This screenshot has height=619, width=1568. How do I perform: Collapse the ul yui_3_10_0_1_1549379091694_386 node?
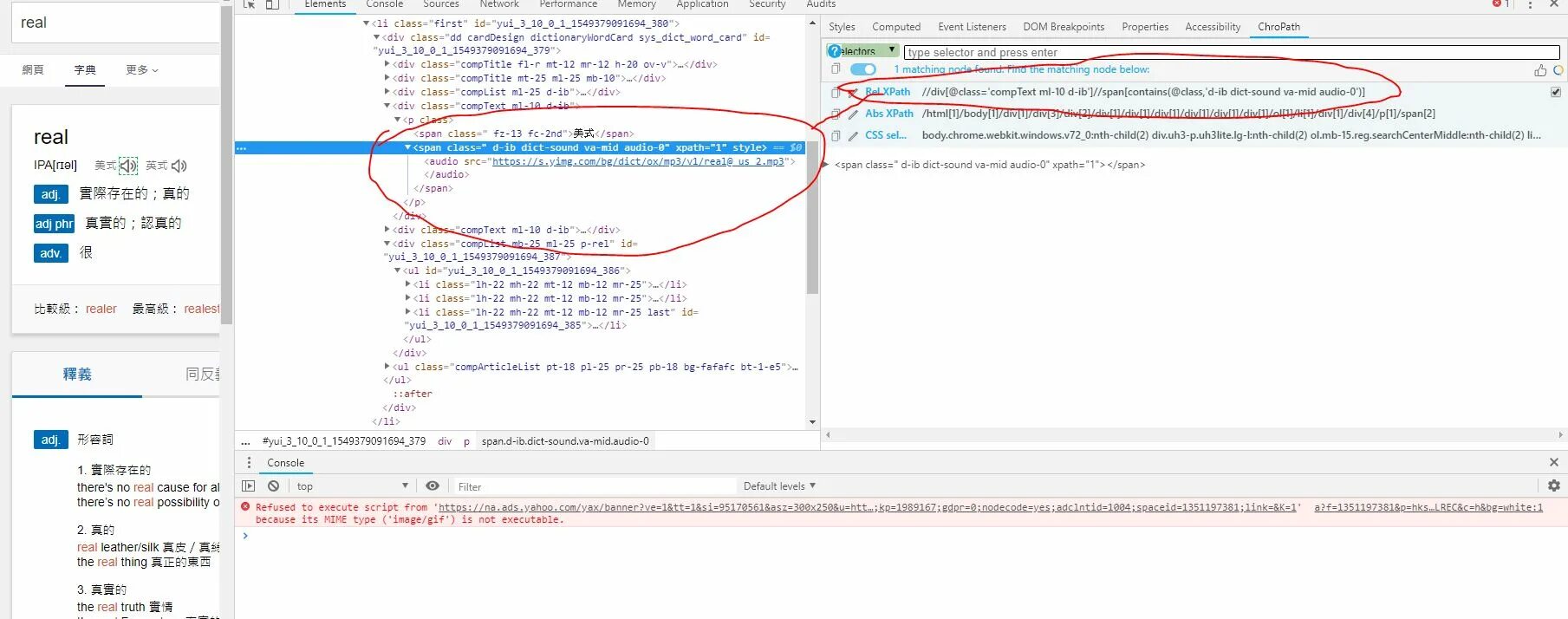click(x=398, y=270)
